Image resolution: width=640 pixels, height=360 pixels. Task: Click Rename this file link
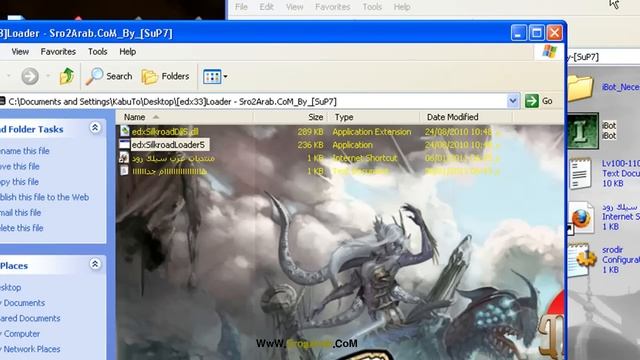click(x=24, y=151)
